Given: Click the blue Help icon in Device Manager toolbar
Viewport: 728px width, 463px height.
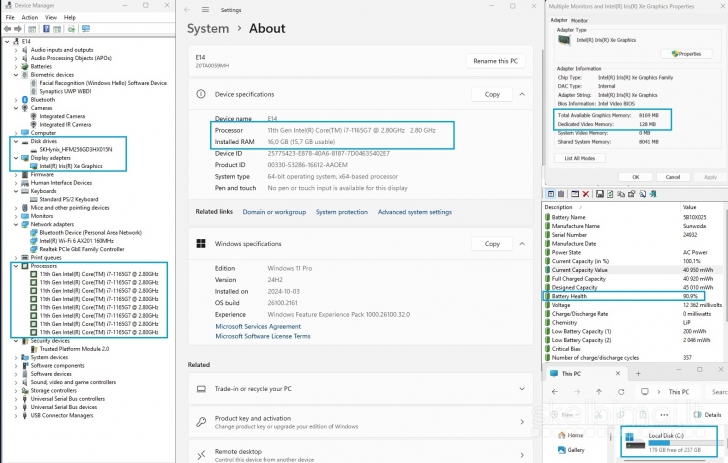Looking at the screenshot, I should click(46, 29).
